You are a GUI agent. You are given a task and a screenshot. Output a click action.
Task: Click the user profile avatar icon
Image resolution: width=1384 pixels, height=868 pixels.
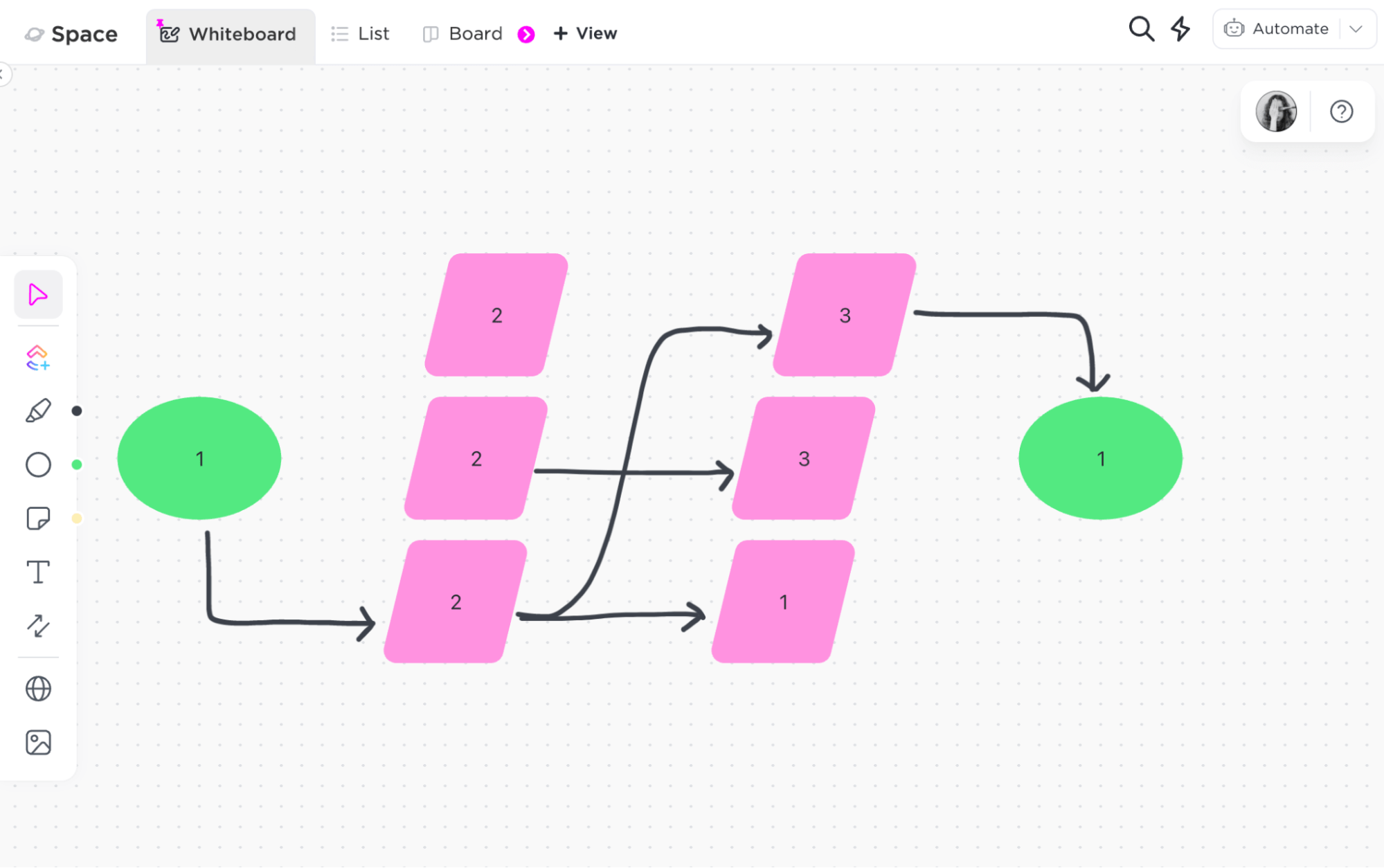[x=1279, y=111]
